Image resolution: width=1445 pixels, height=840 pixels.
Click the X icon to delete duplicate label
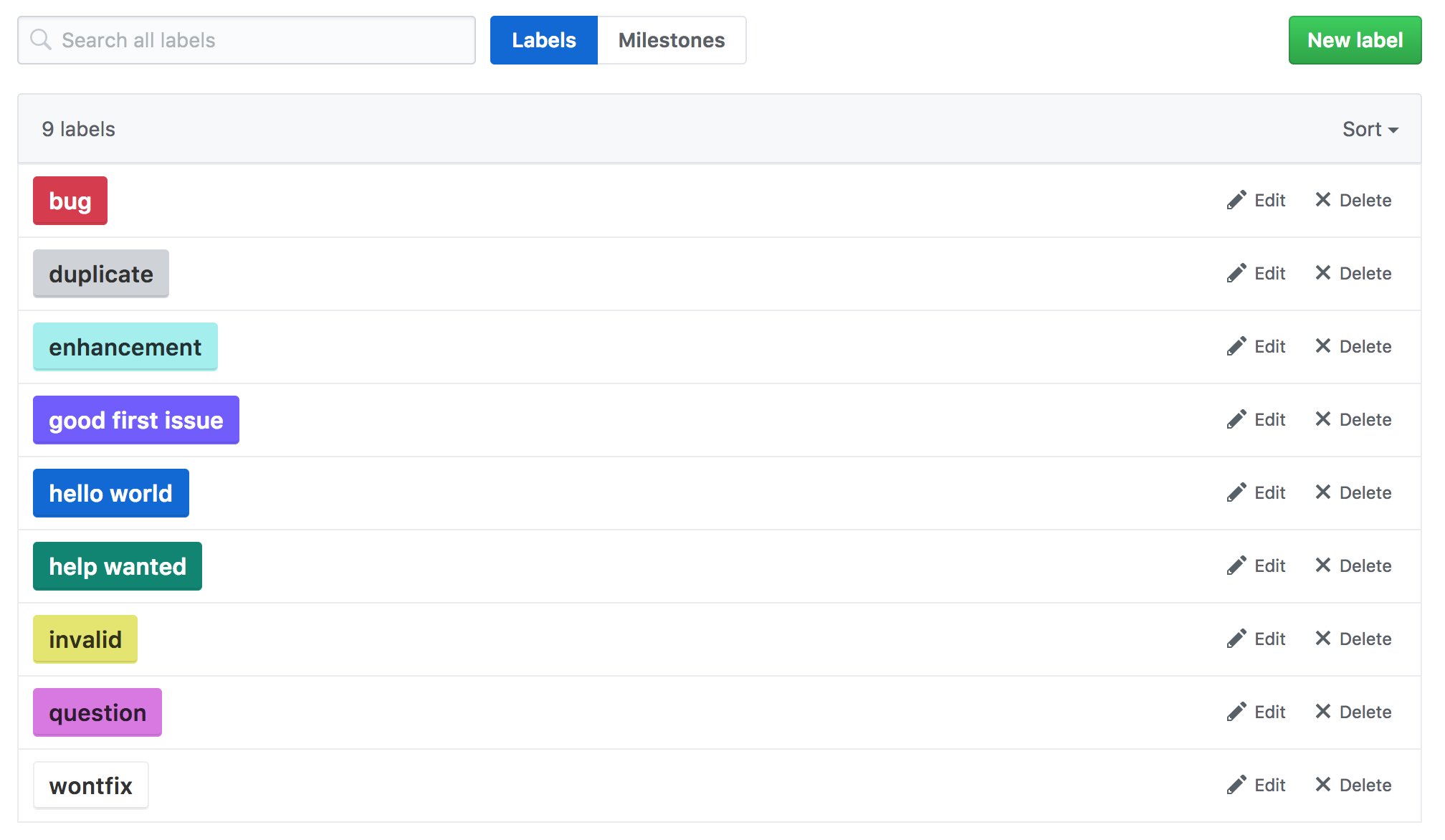coord(1322,273)
